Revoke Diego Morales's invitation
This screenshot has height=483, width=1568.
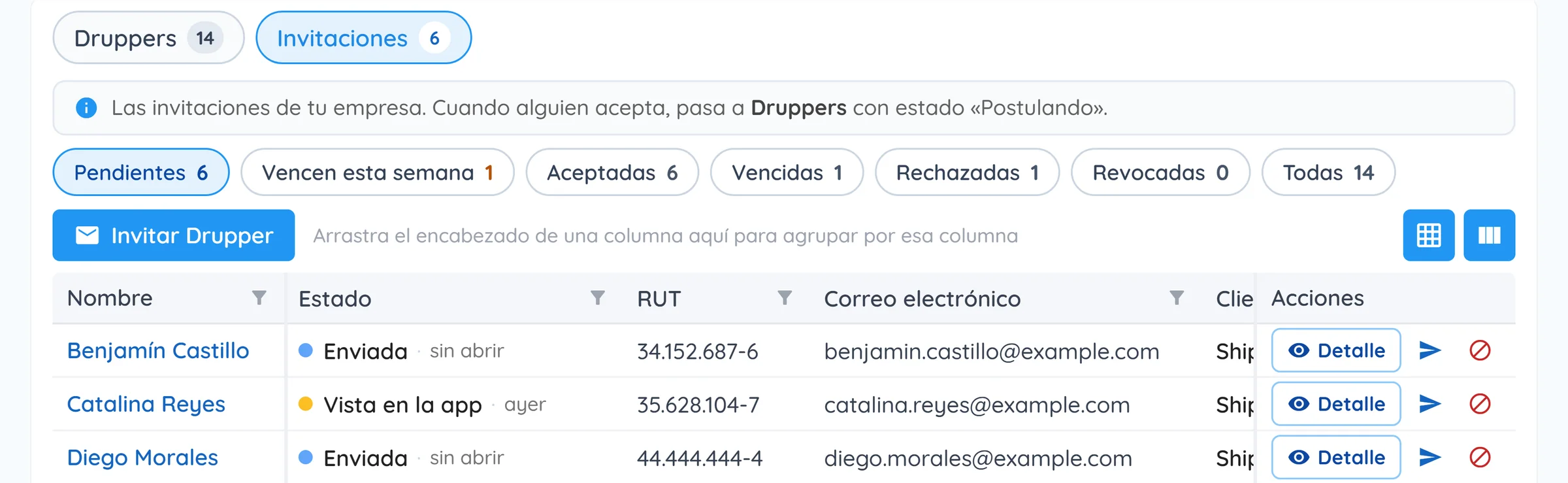coord(1480,458)
